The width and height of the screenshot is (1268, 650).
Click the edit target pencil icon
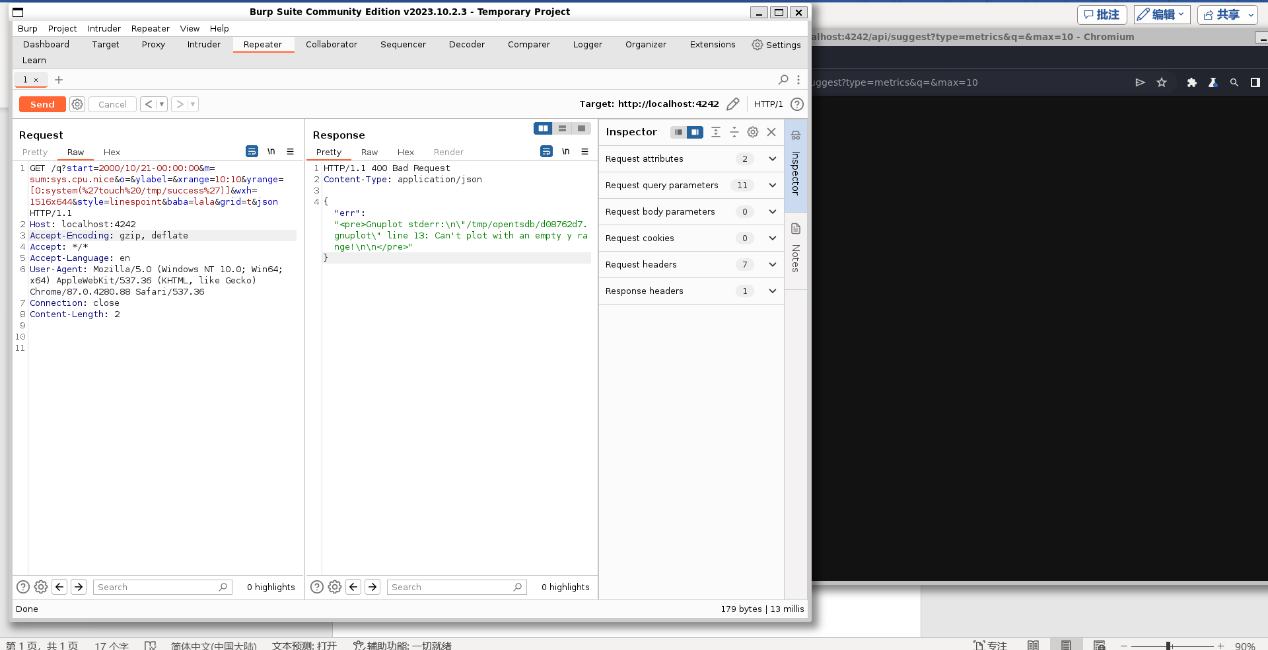733,104
